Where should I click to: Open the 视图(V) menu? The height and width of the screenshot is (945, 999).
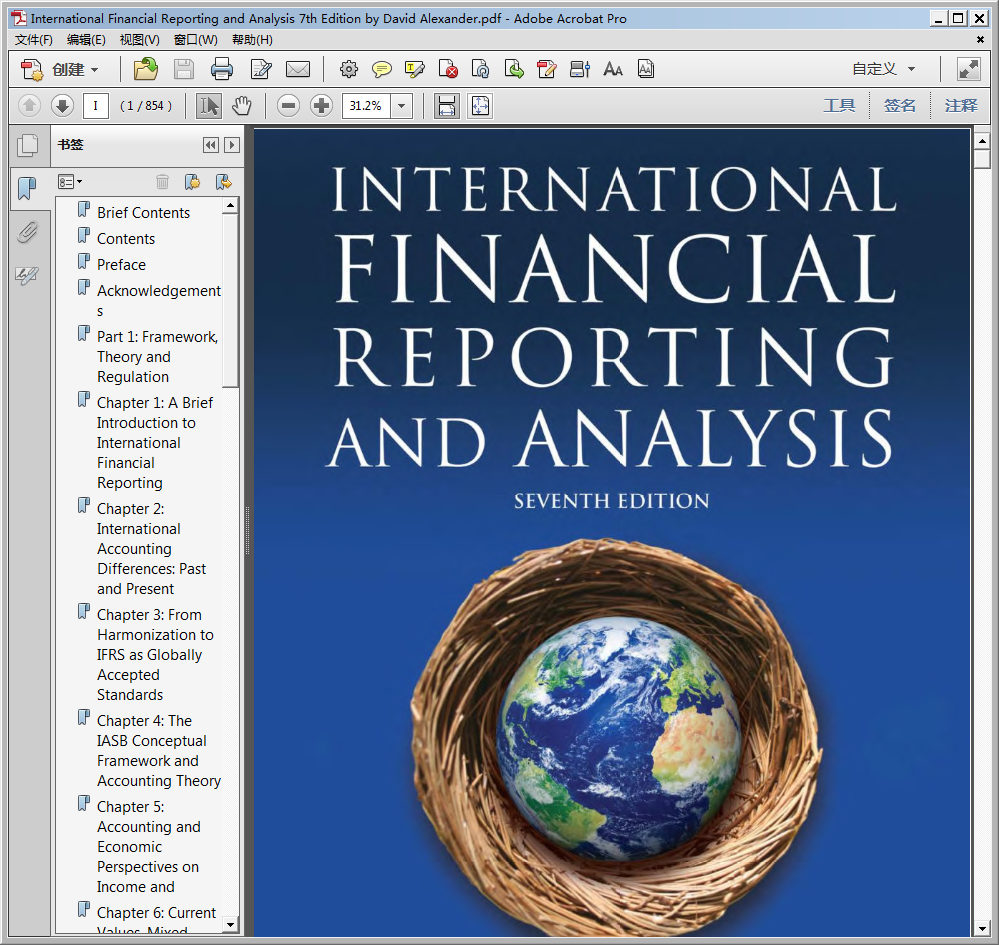tap(139, 40)
